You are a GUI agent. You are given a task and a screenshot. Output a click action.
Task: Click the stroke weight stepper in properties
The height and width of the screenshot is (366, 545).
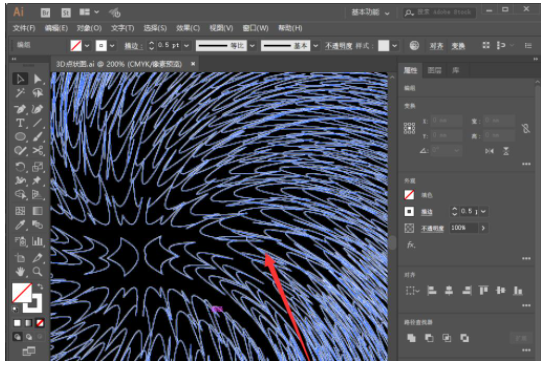pyautogui.click(x=454, y=211)
